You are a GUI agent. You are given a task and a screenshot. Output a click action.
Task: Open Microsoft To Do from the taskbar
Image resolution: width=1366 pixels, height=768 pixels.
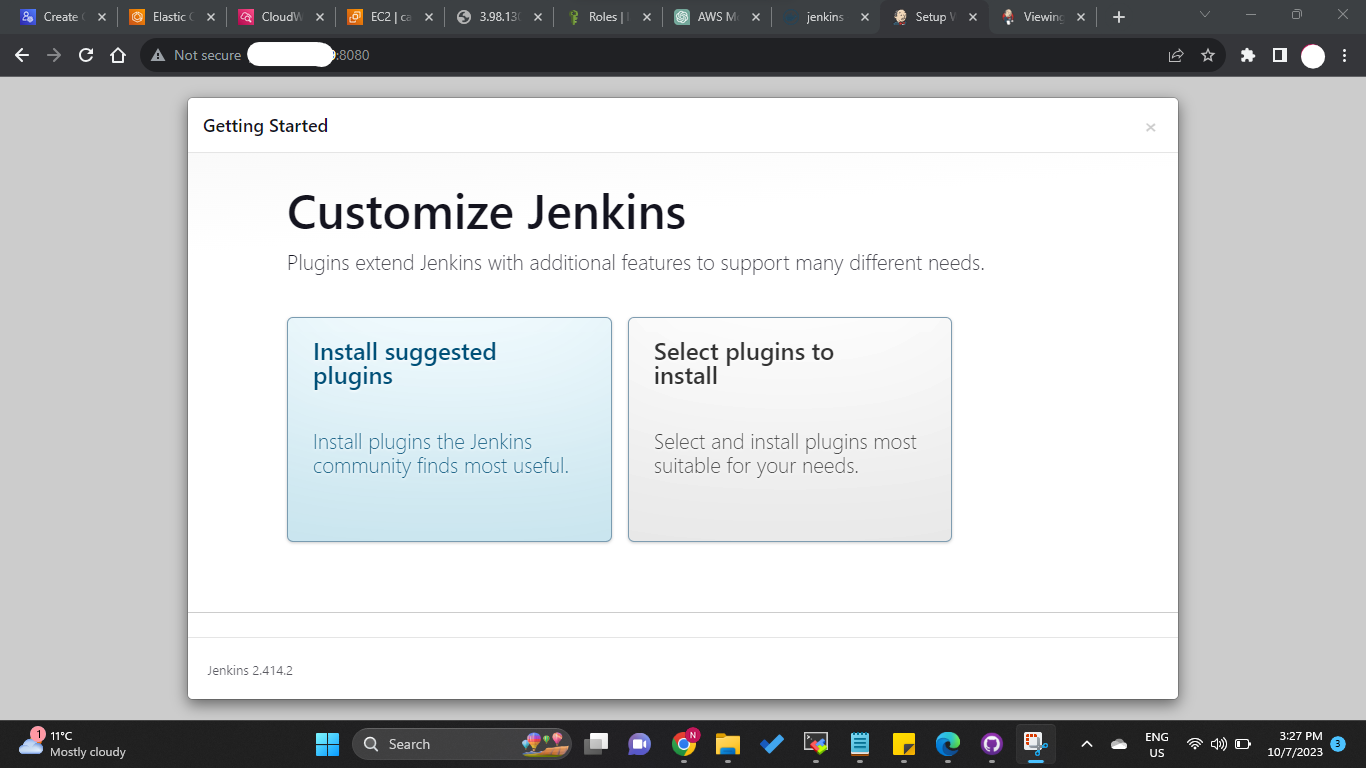771,744
